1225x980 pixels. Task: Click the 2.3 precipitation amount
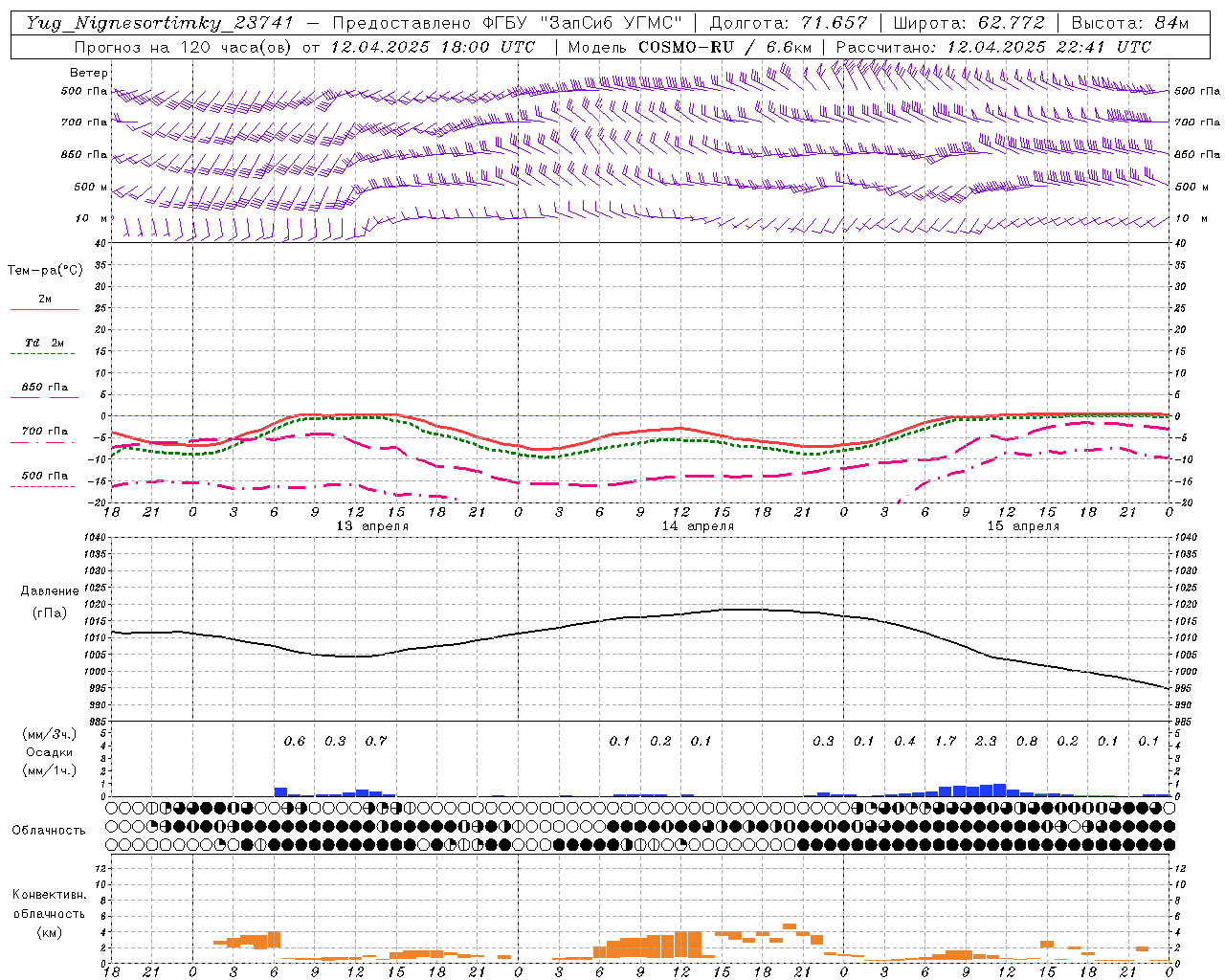(x=986, y=742)
